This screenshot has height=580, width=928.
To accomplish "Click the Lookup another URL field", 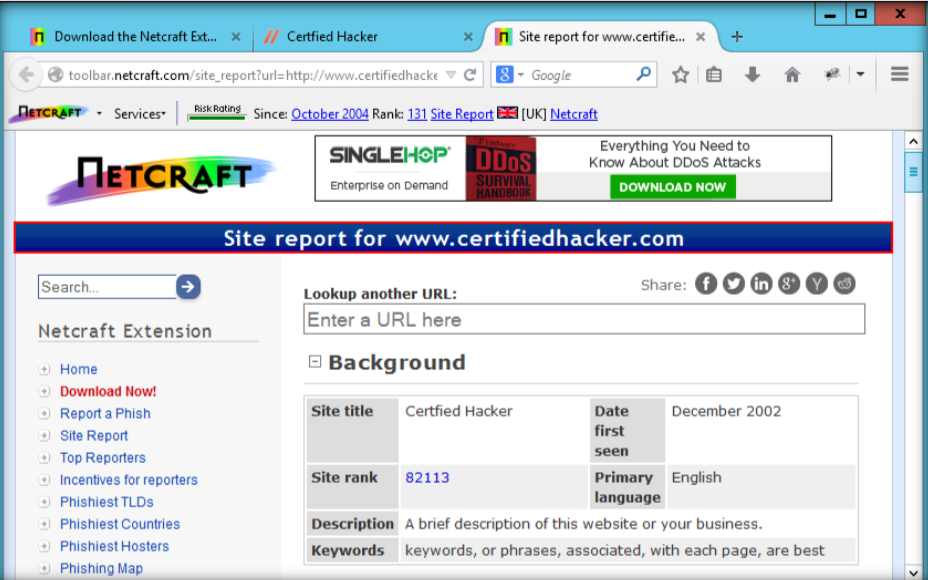I will 584,320.
